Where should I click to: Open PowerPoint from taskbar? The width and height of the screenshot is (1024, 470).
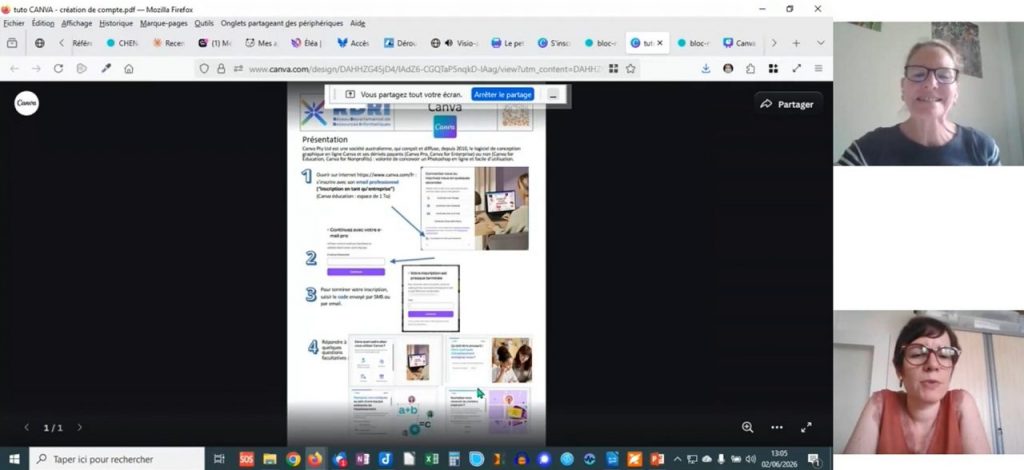[657, 459]
